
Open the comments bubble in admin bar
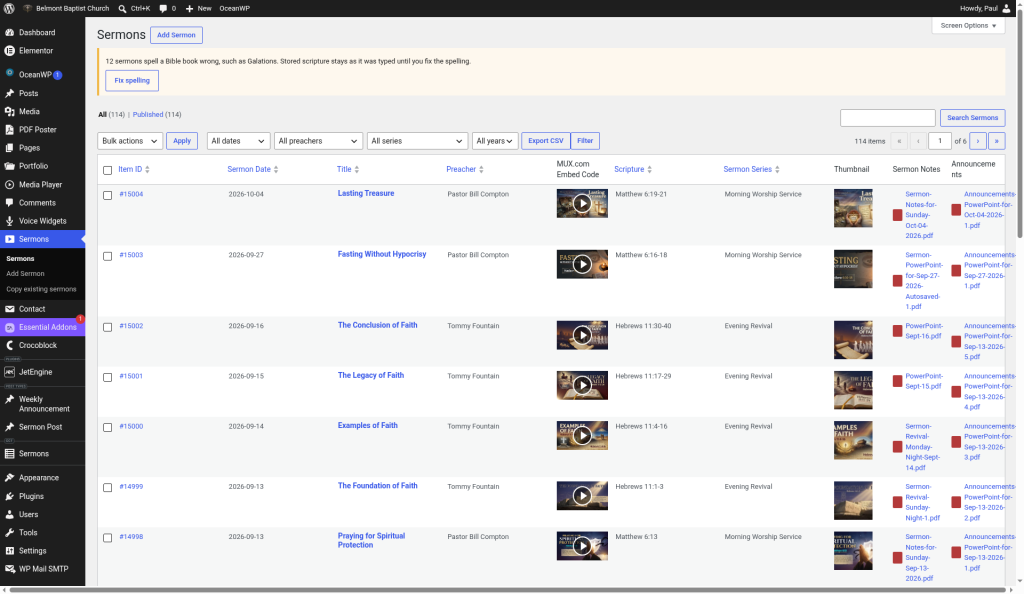pyautogui.click(x=163, y=8)
